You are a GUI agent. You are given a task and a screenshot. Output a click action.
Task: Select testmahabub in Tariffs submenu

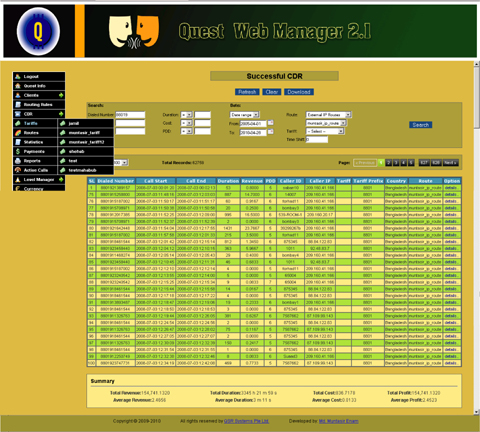[x=82, y=170]
